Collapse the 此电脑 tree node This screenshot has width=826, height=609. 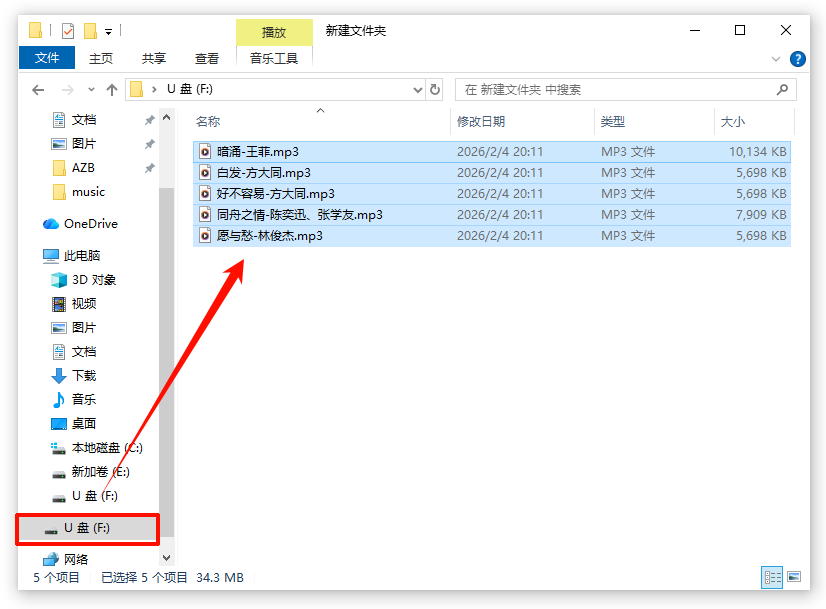pos(32,254)
